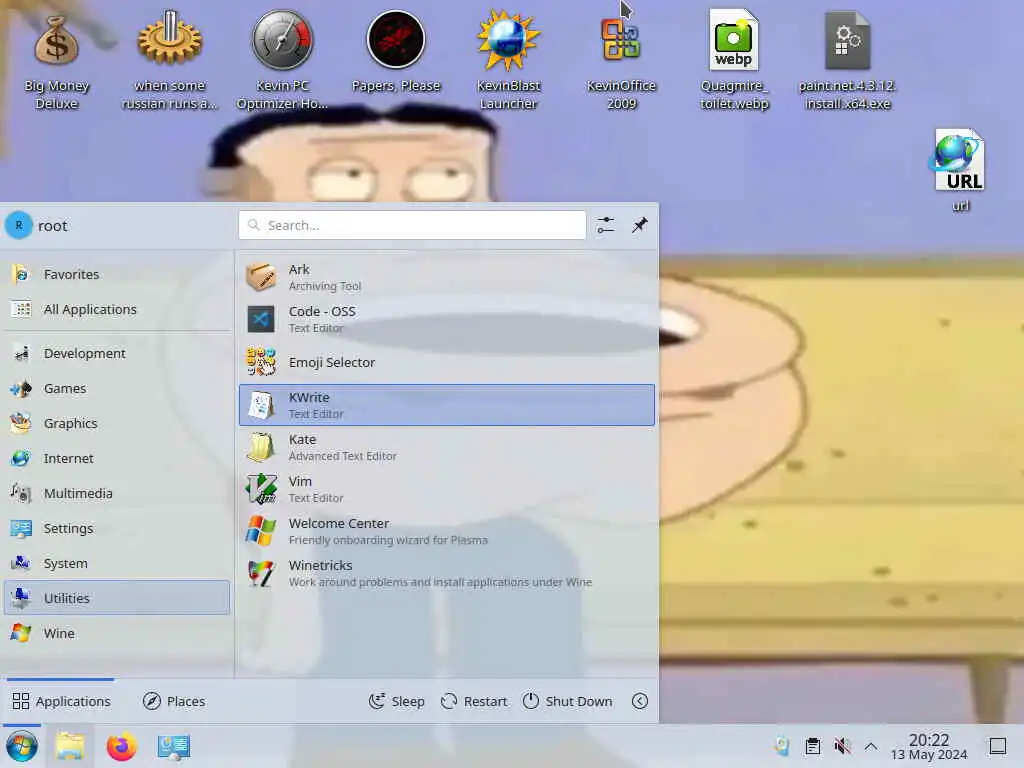The height and width of the screenshot is (768, 1024).
Task: Launch Ark archiving tool
Action: [447, 278]
